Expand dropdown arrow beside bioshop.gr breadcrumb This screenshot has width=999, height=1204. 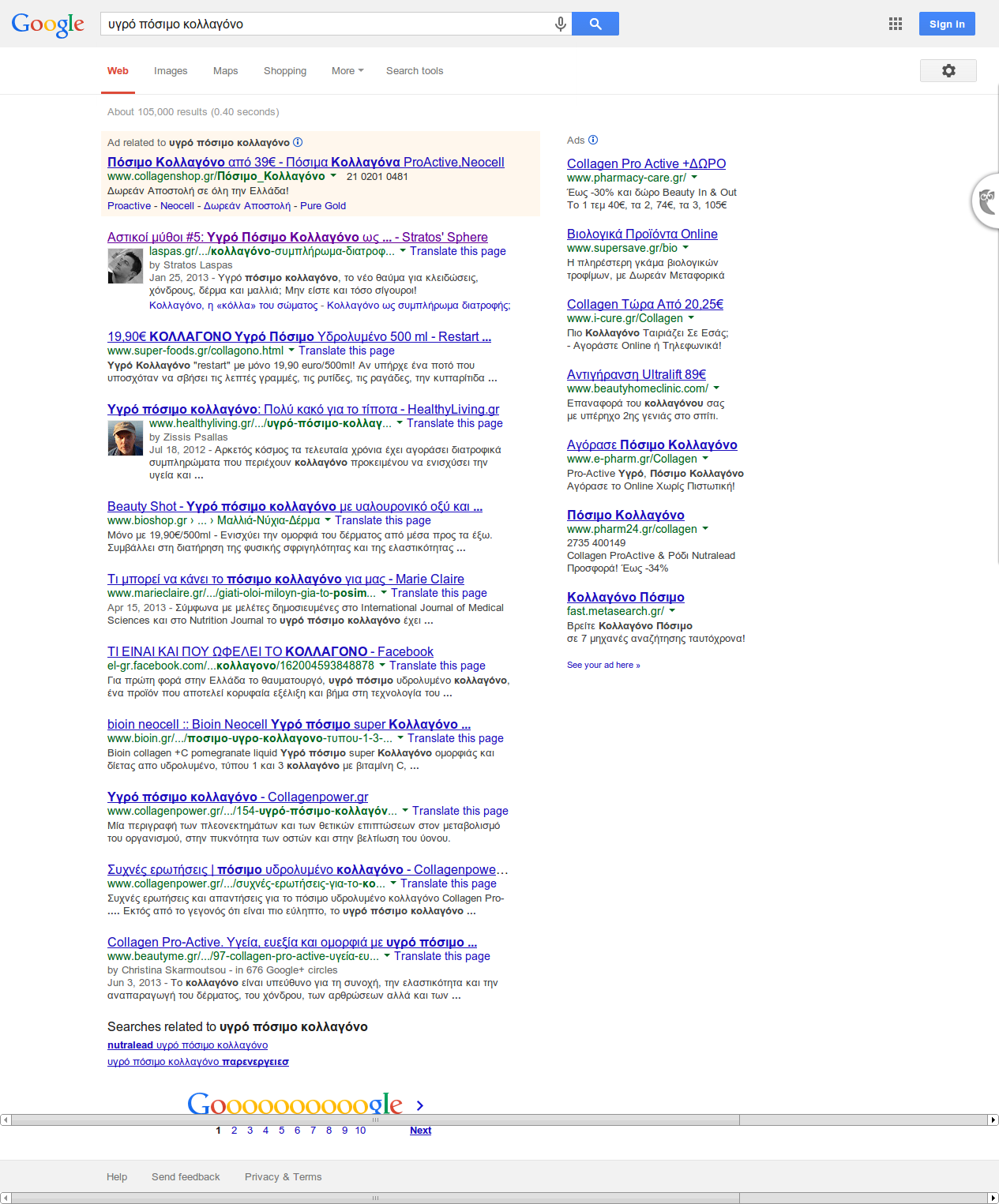point(328,520)
